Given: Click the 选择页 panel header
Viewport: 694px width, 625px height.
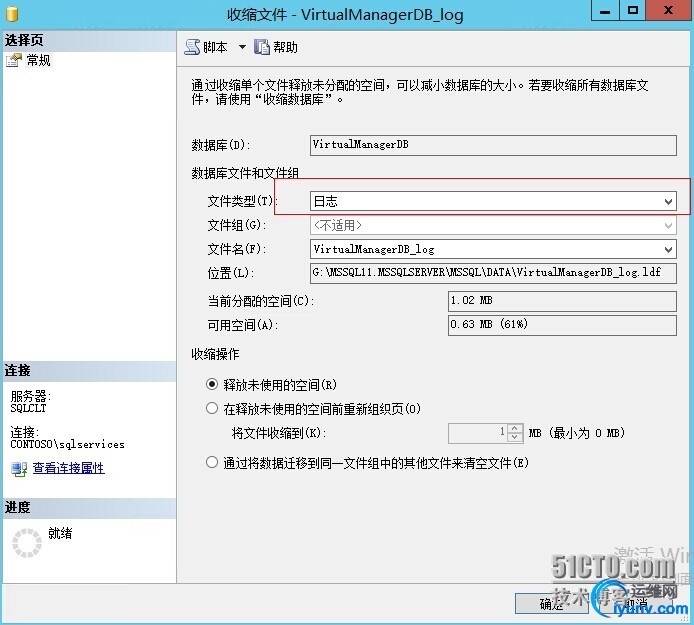Looking at the screenshot, I should pyautogui.click(x=89, y=41).
